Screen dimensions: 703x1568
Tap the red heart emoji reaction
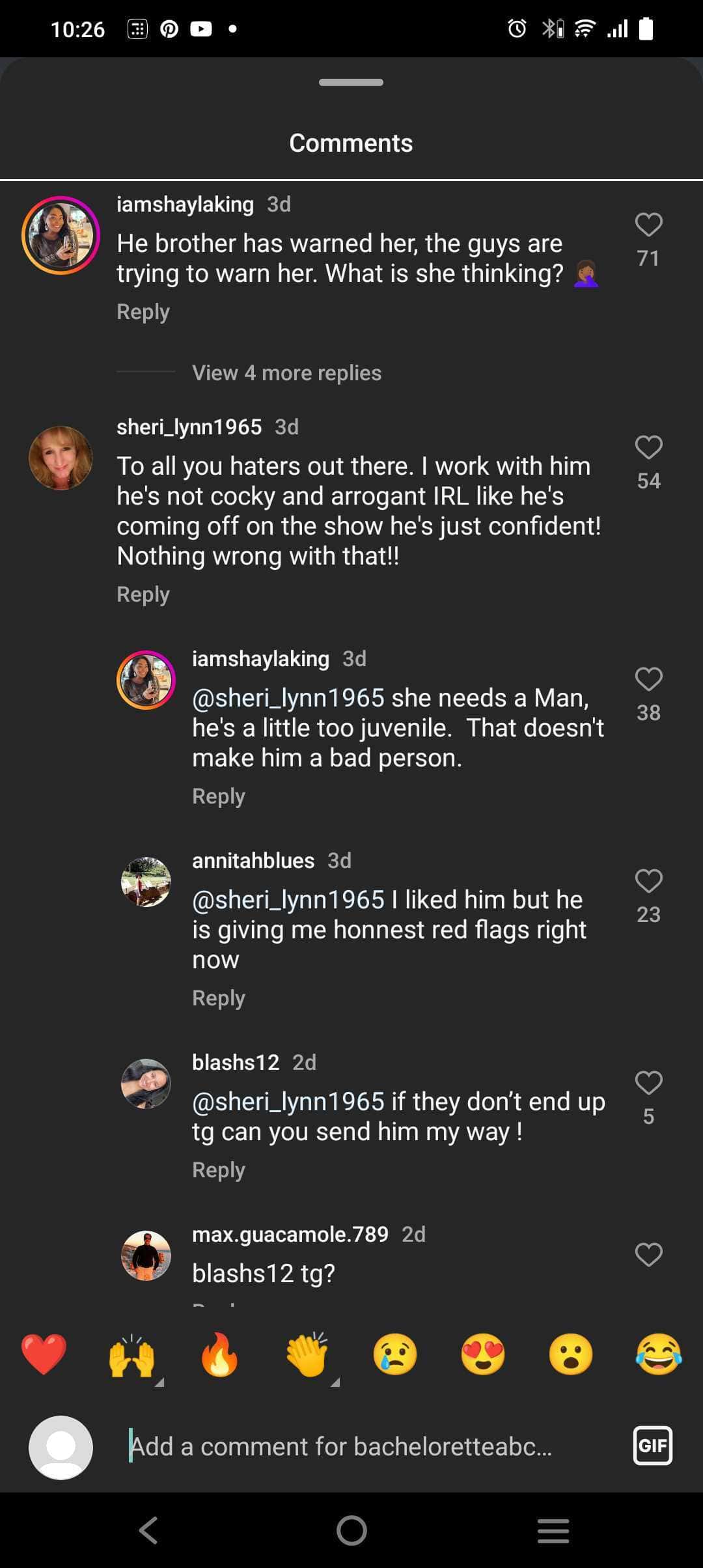tap(44, 1355)
